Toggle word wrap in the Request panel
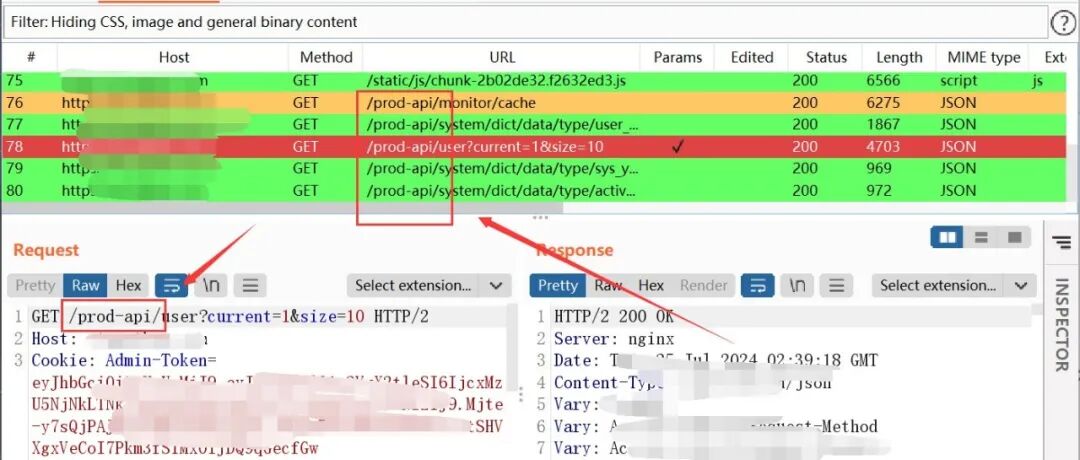 click(172, 285)
